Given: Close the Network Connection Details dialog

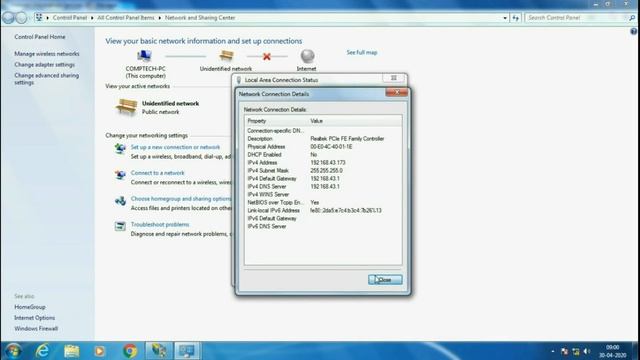Looking at the screenshot, I should [x=385, y=280].
